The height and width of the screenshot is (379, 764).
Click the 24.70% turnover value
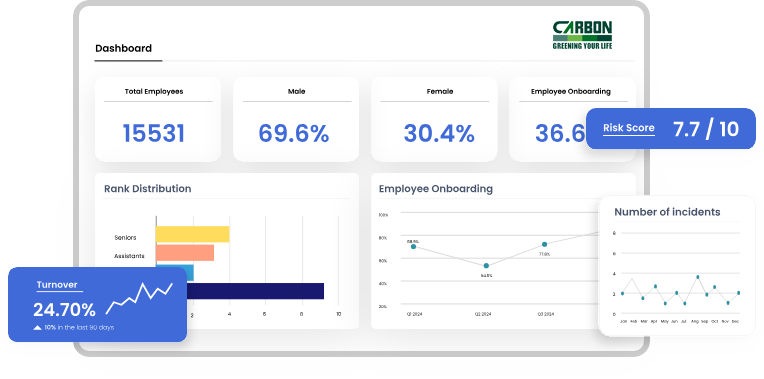point(64,310)
